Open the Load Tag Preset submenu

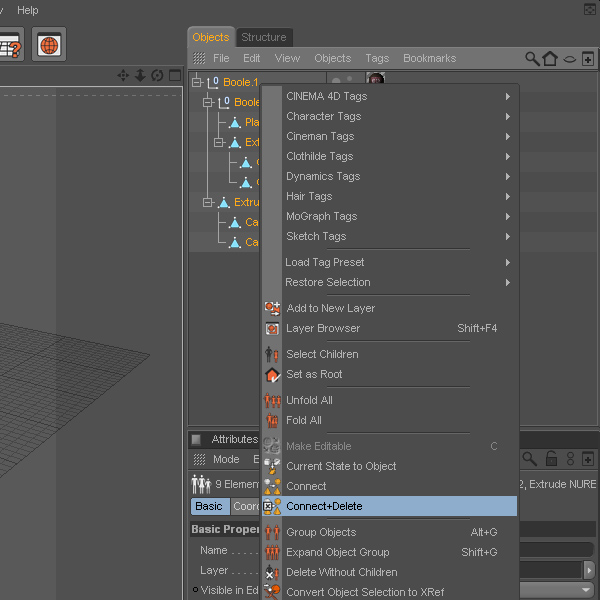click(x=389, y=262)
